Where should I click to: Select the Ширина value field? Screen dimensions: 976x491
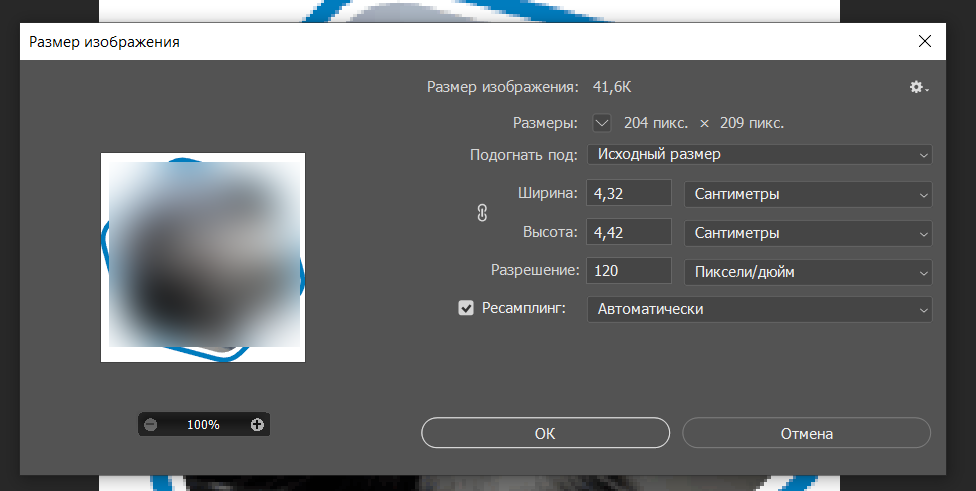pyautogui.click(x=629, y=193)
